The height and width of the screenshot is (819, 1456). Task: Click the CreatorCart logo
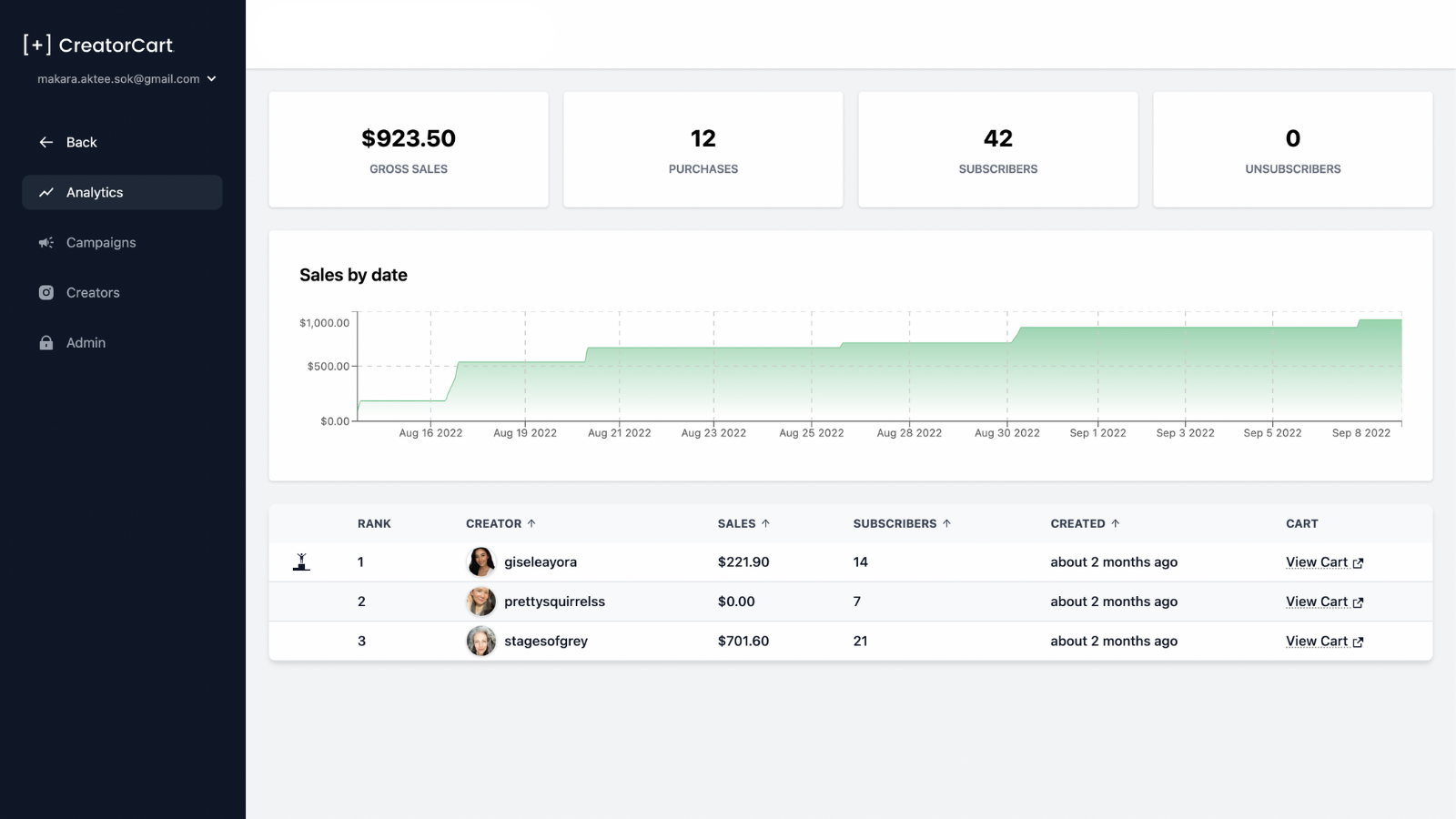click(98, 45)
